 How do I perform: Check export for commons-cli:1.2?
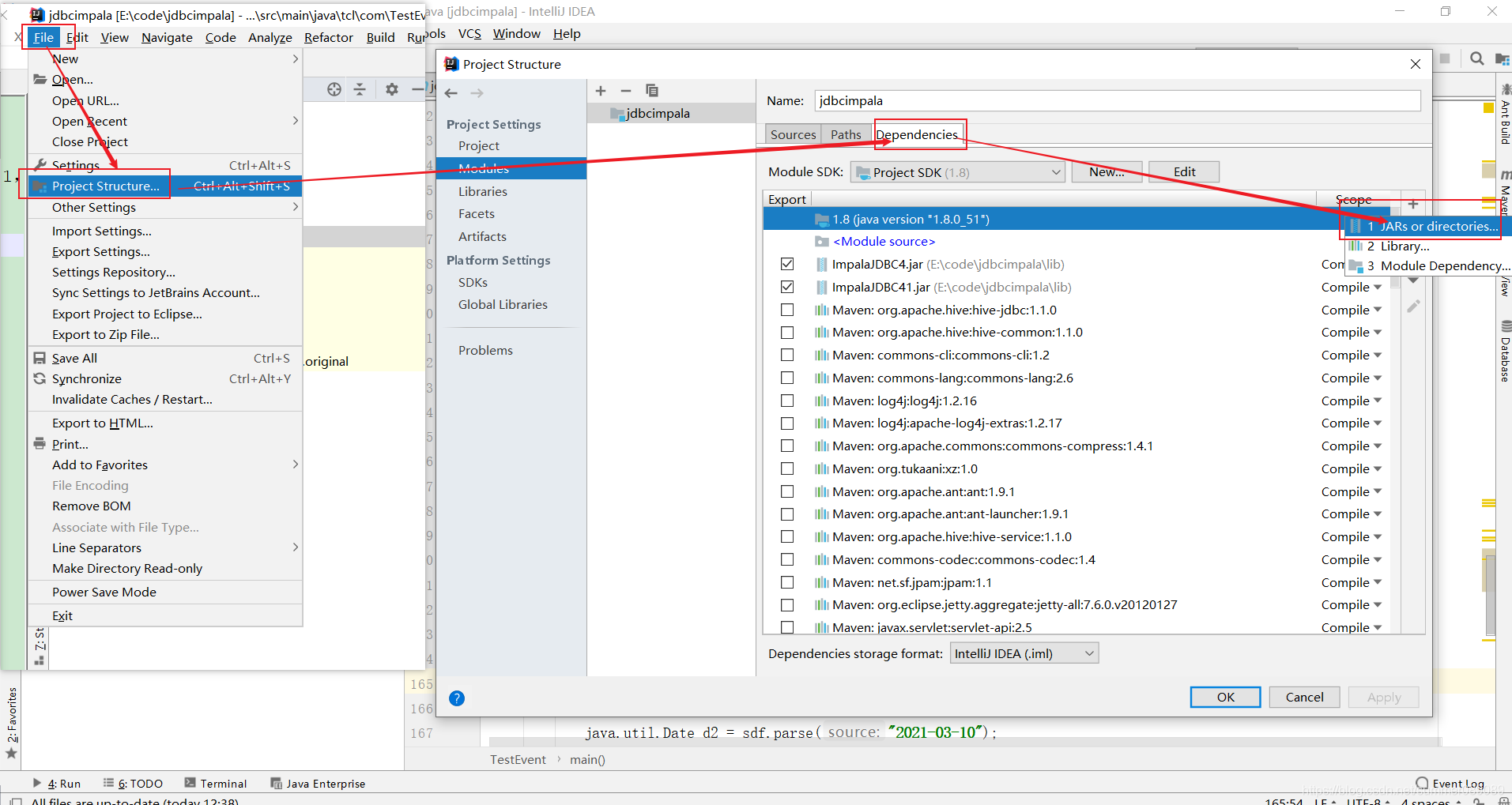[787, 355]
